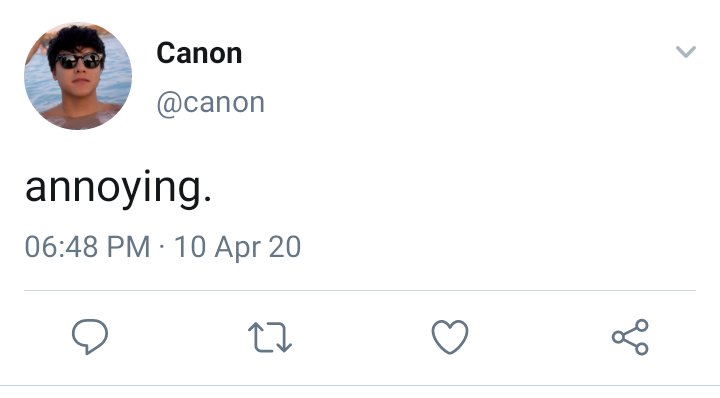
Task: View the avatar showing a person in sunglasses
Action: click(78, 76)
